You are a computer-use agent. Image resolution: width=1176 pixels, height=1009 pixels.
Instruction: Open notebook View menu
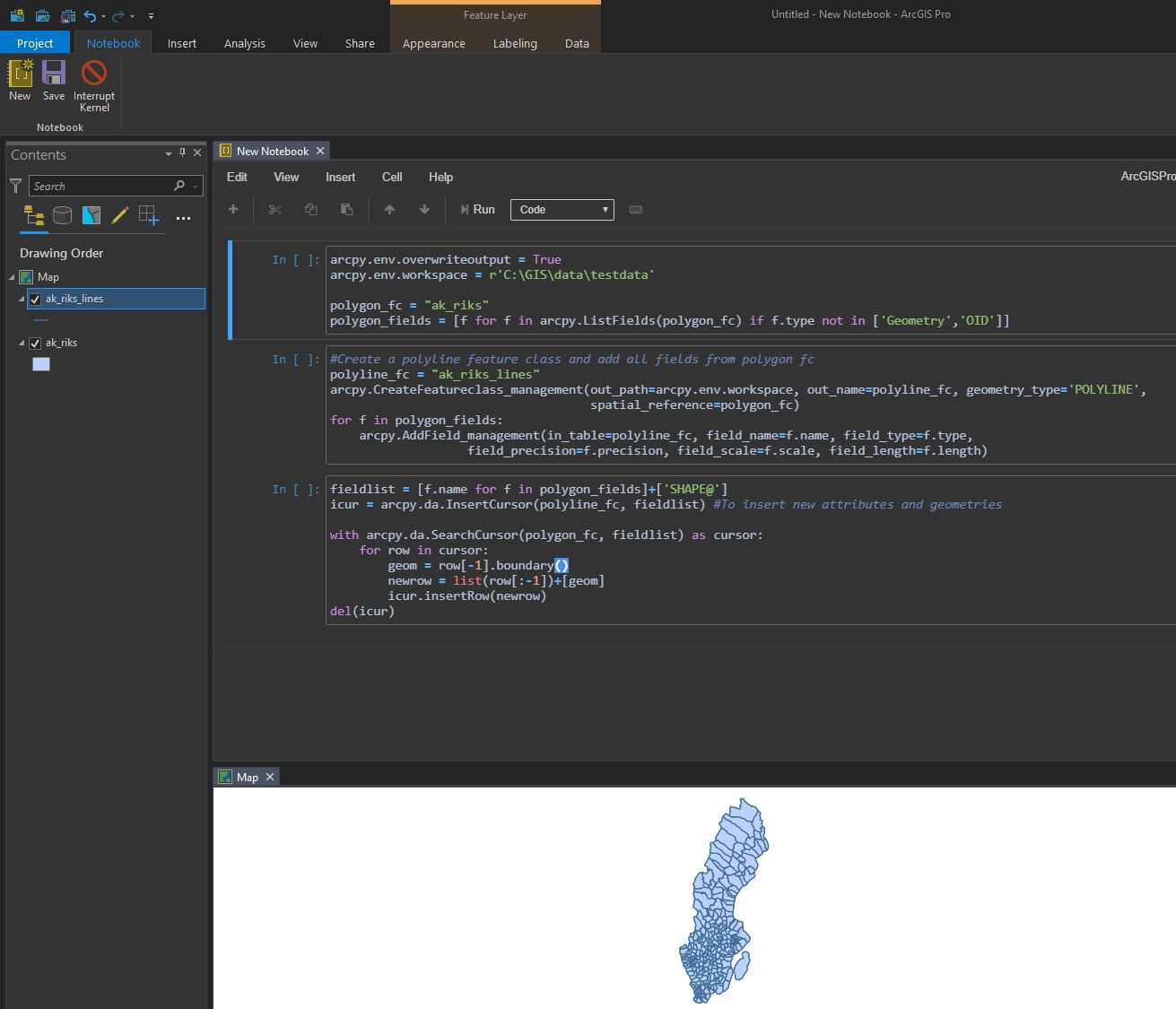[286, 177]
